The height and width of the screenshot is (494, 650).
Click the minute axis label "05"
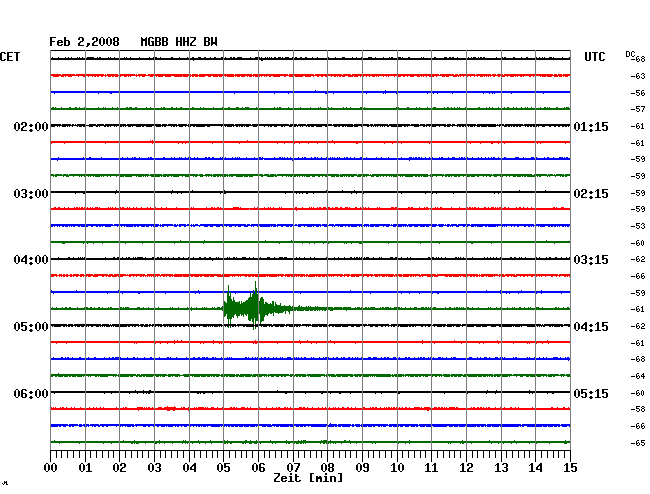(x=223, y=468)
